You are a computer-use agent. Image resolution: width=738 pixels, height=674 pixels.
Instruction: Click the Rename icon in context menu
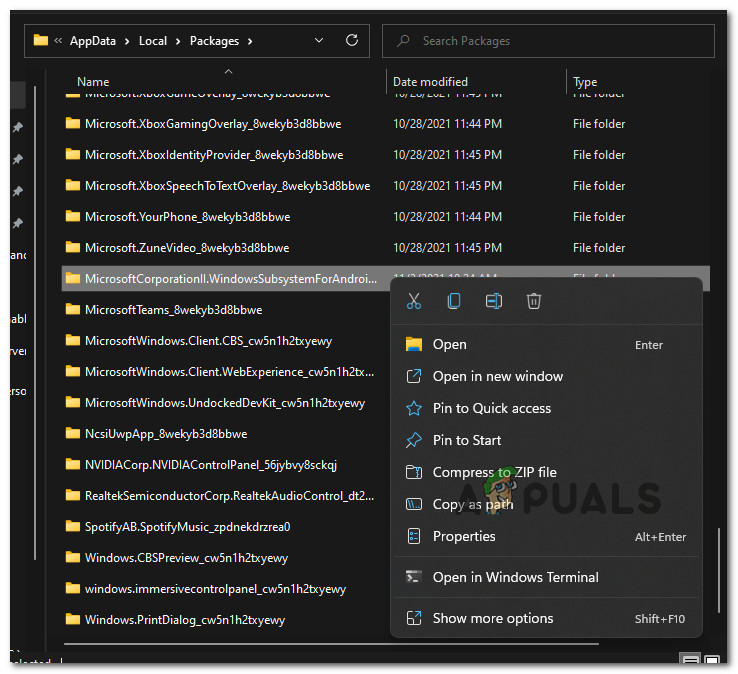point(494,301)
